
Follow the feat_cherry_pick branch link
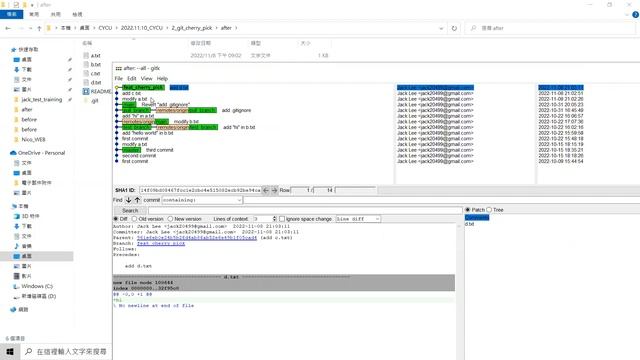click(x=161, y=243)
